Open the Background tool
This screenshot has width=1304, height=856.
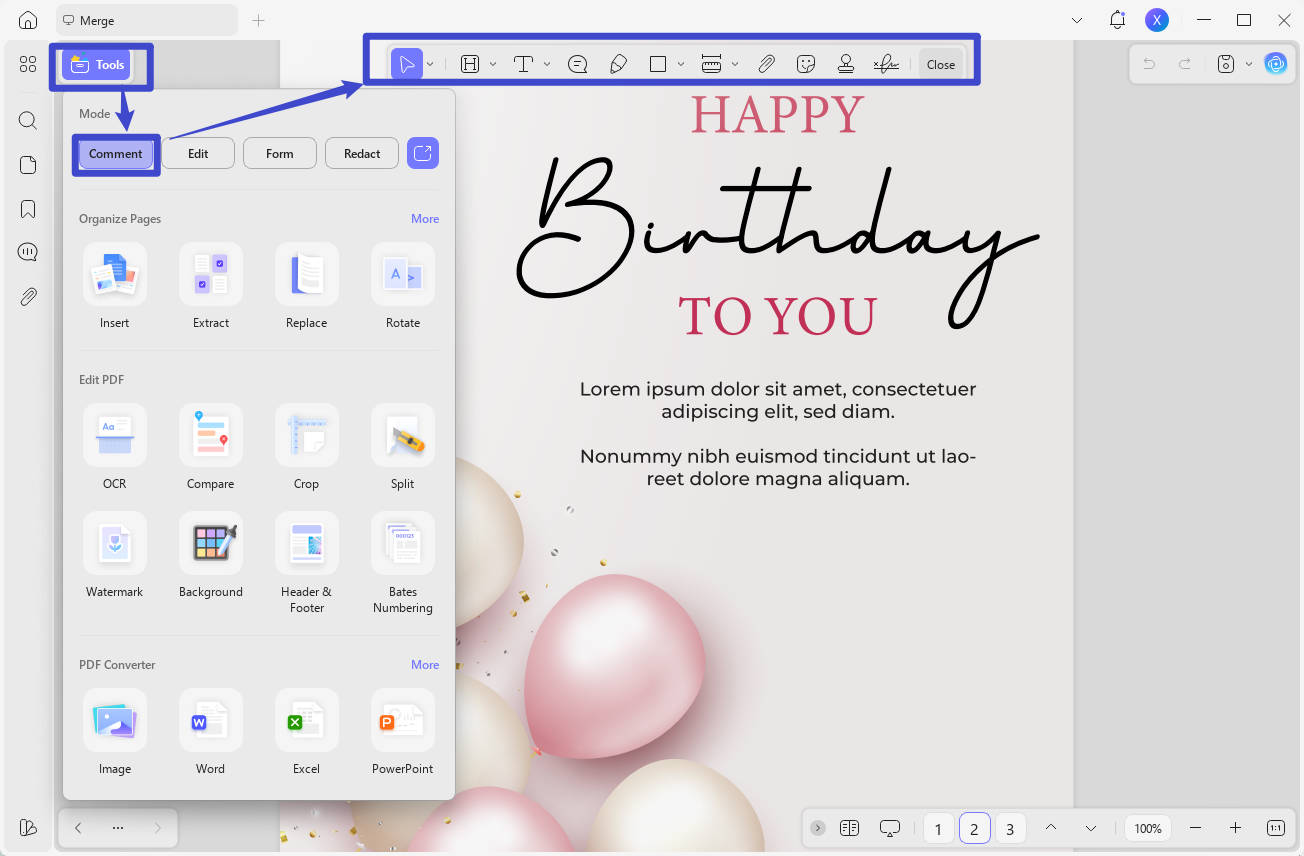[x=211, y=555]
